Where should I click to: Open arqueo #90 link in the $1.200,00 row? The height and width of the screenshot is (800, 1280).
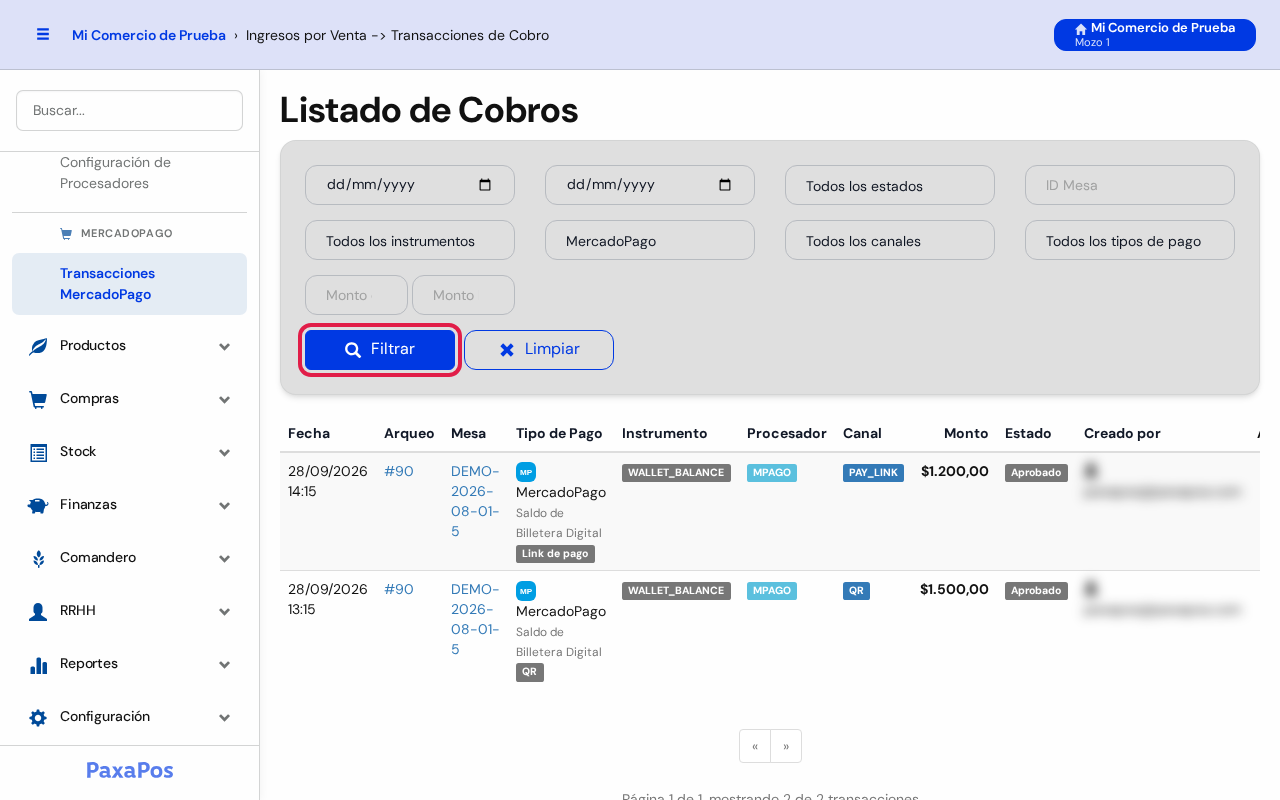click(x=399, y=471)
